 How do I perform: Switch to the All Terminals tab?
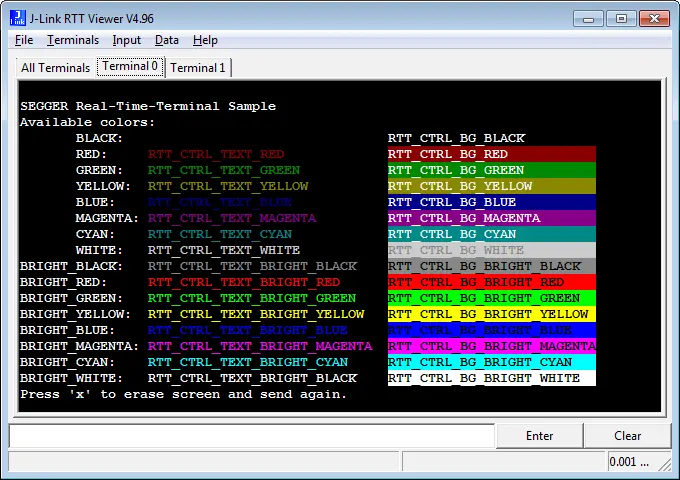pos(55,68)
